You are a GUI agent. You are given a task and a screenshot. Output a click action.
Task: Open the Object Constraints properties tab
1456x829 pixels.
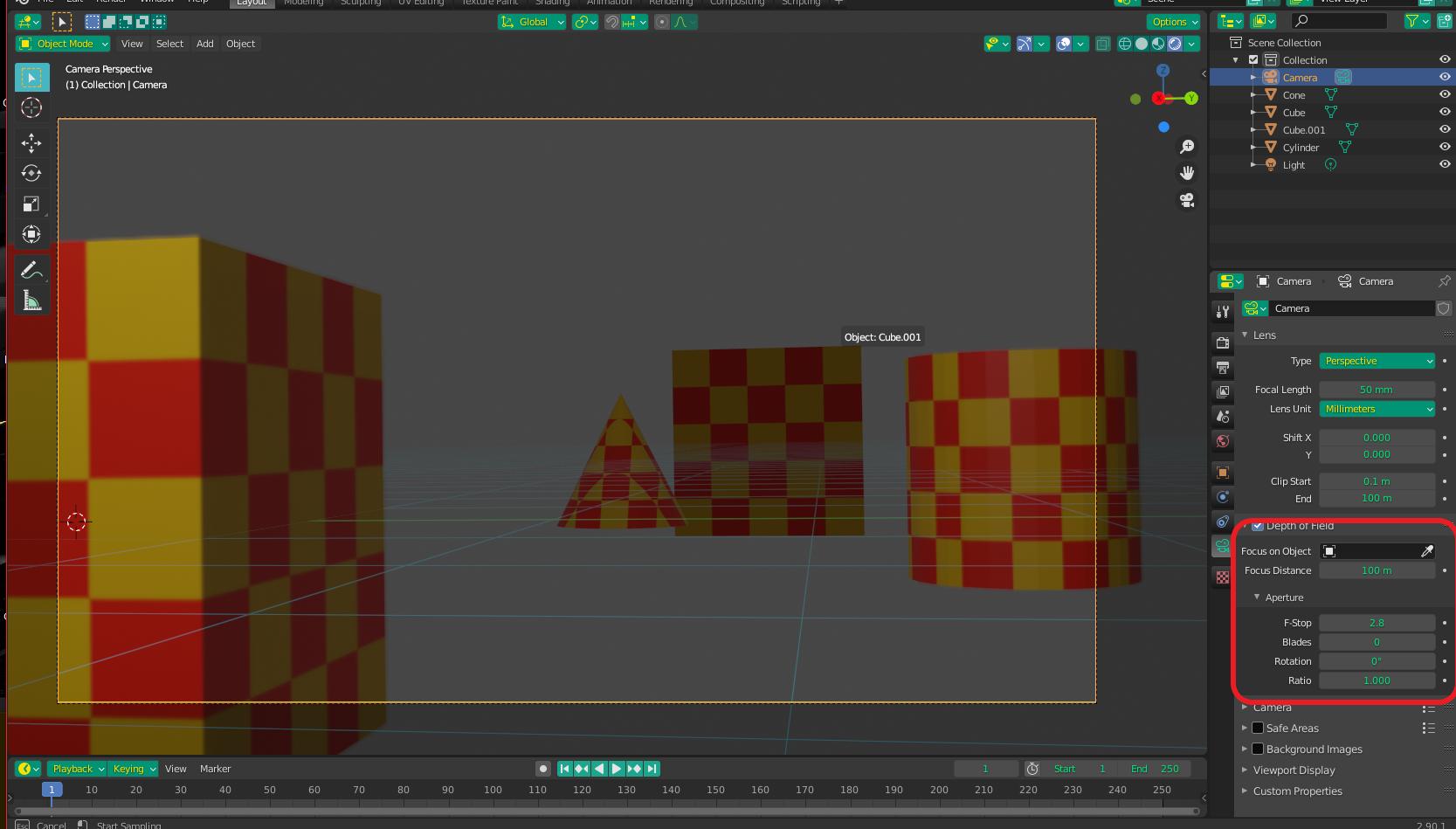click(1223, 522)
